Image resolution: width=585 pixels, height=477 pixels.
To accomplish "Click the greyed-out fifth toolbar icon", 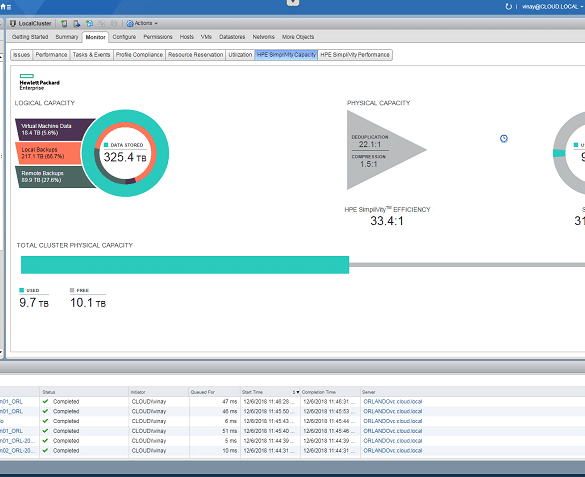I will click(x=114, y=23).
